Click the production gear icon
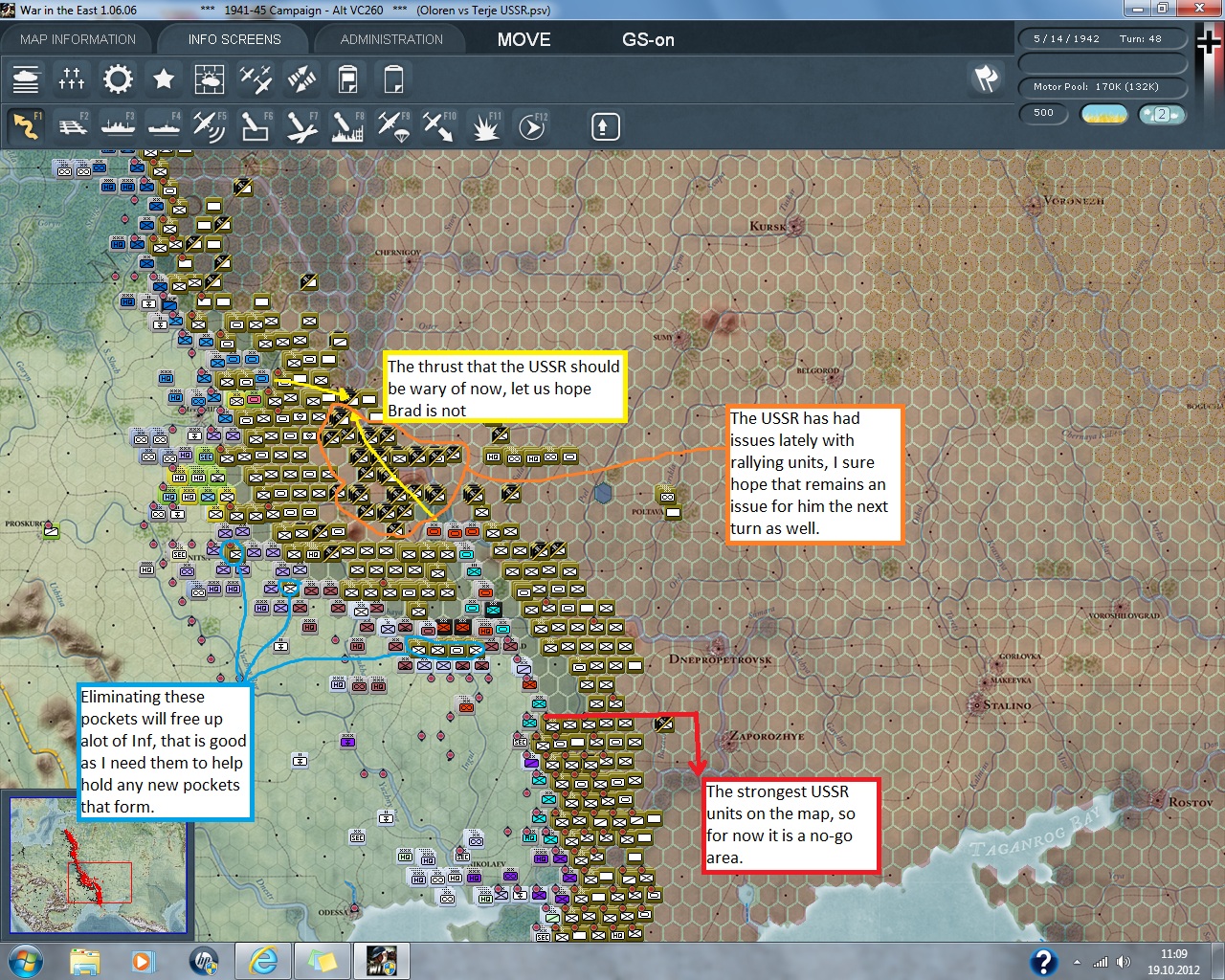 (118, 79)
